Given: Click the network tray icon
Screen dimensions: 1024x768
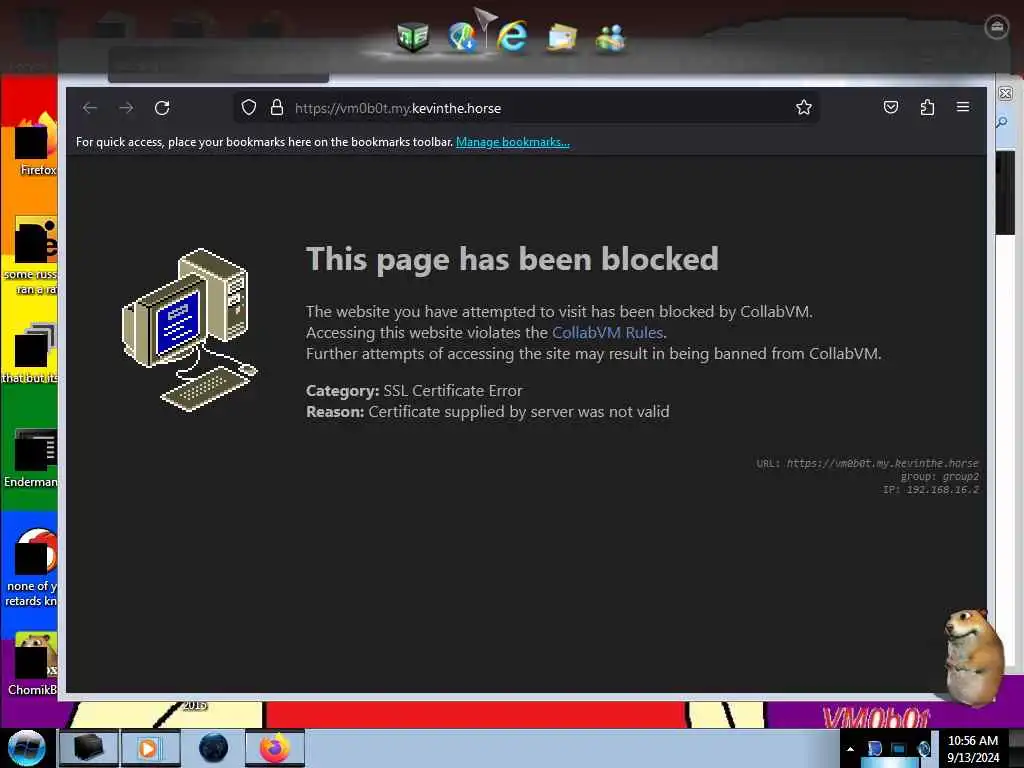Looking at the screenshot, I should 899,749.
